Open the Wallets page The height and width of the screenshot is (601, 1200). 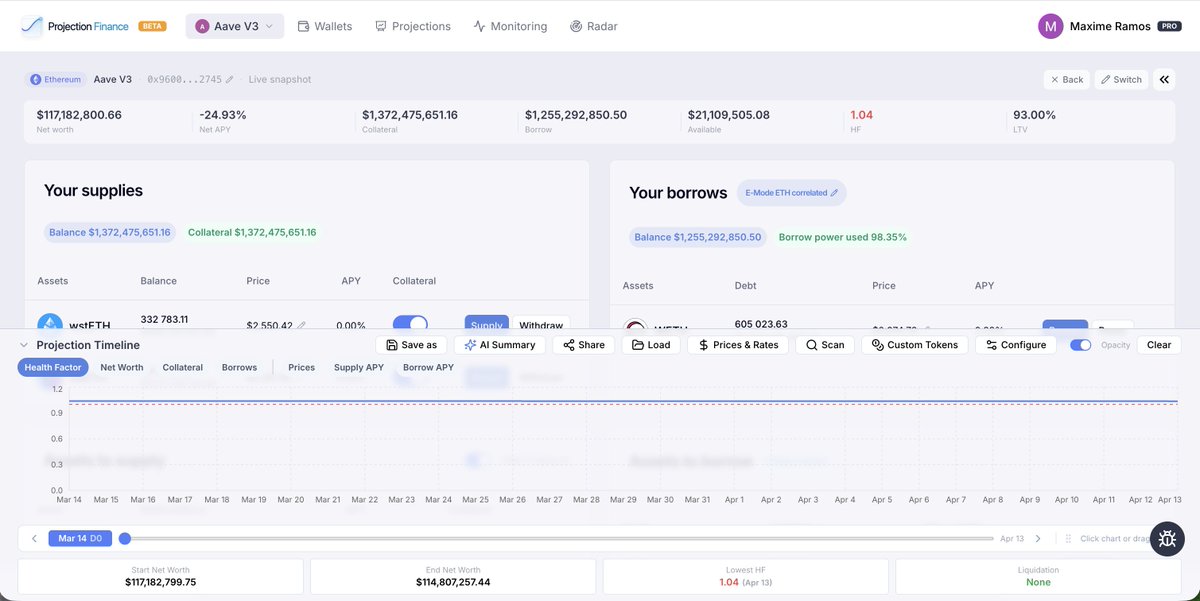325,26
